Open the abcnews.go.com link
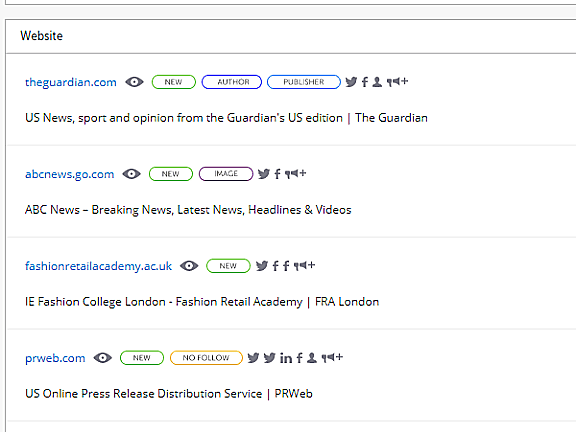 pos(69,174)
